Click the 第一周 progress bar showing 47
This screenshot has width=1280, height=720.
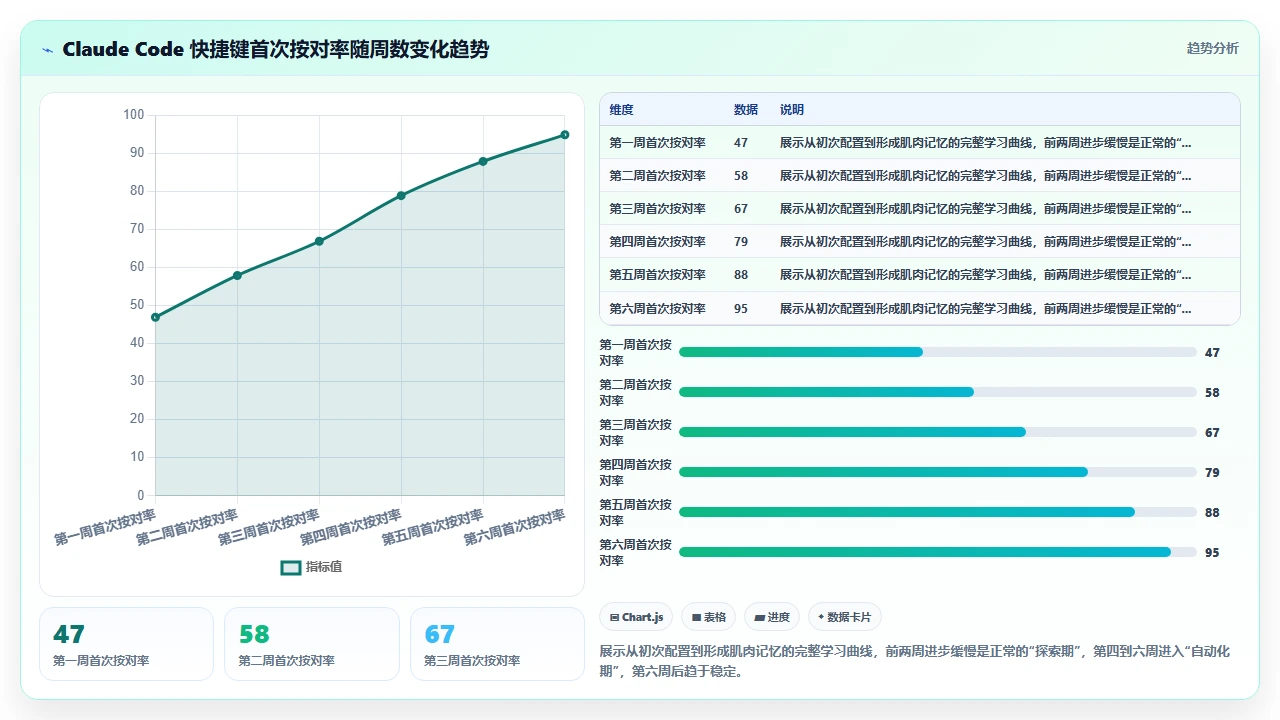coord(938,352)
